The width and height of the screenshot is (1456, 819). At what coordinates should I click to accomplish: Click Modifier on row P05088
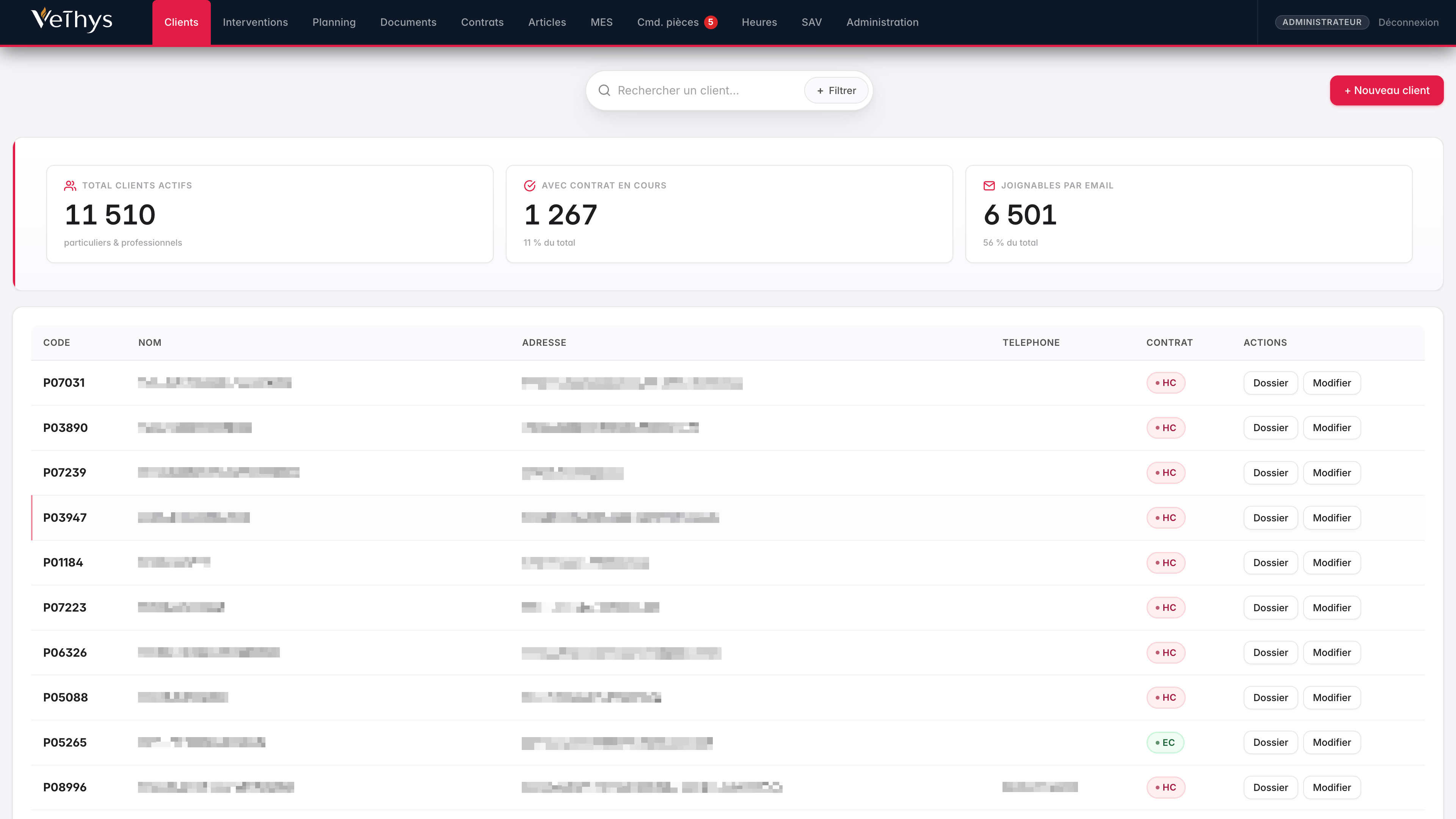tap(1332, 698)
